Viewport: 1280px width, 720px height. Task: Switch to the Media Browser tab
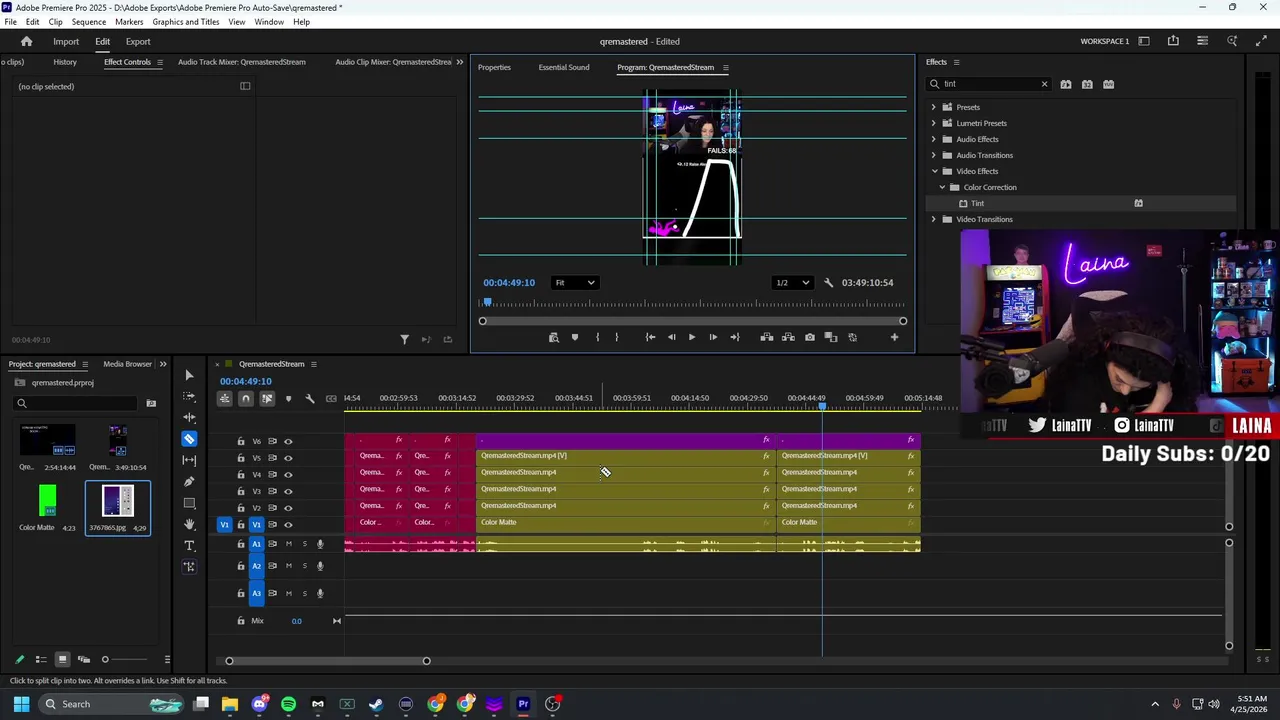click(127, 364)
